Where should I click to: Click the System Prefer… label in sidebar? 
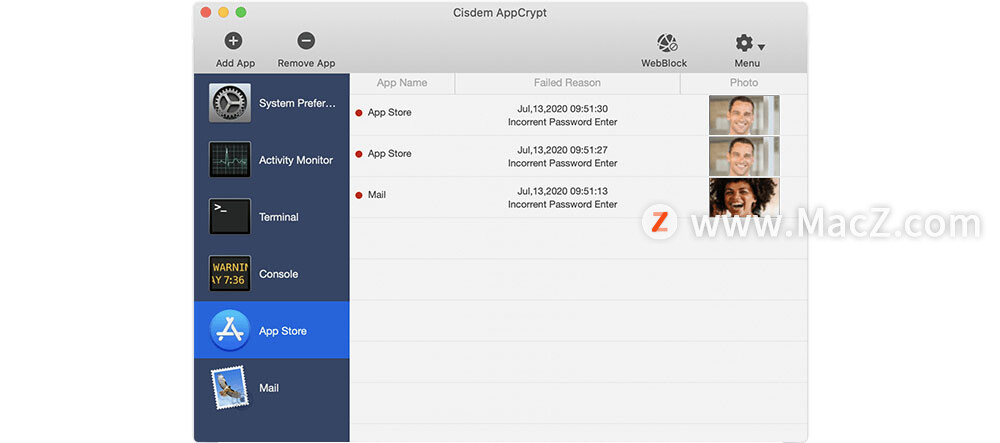pyautogui.click(x=297, y=103)
